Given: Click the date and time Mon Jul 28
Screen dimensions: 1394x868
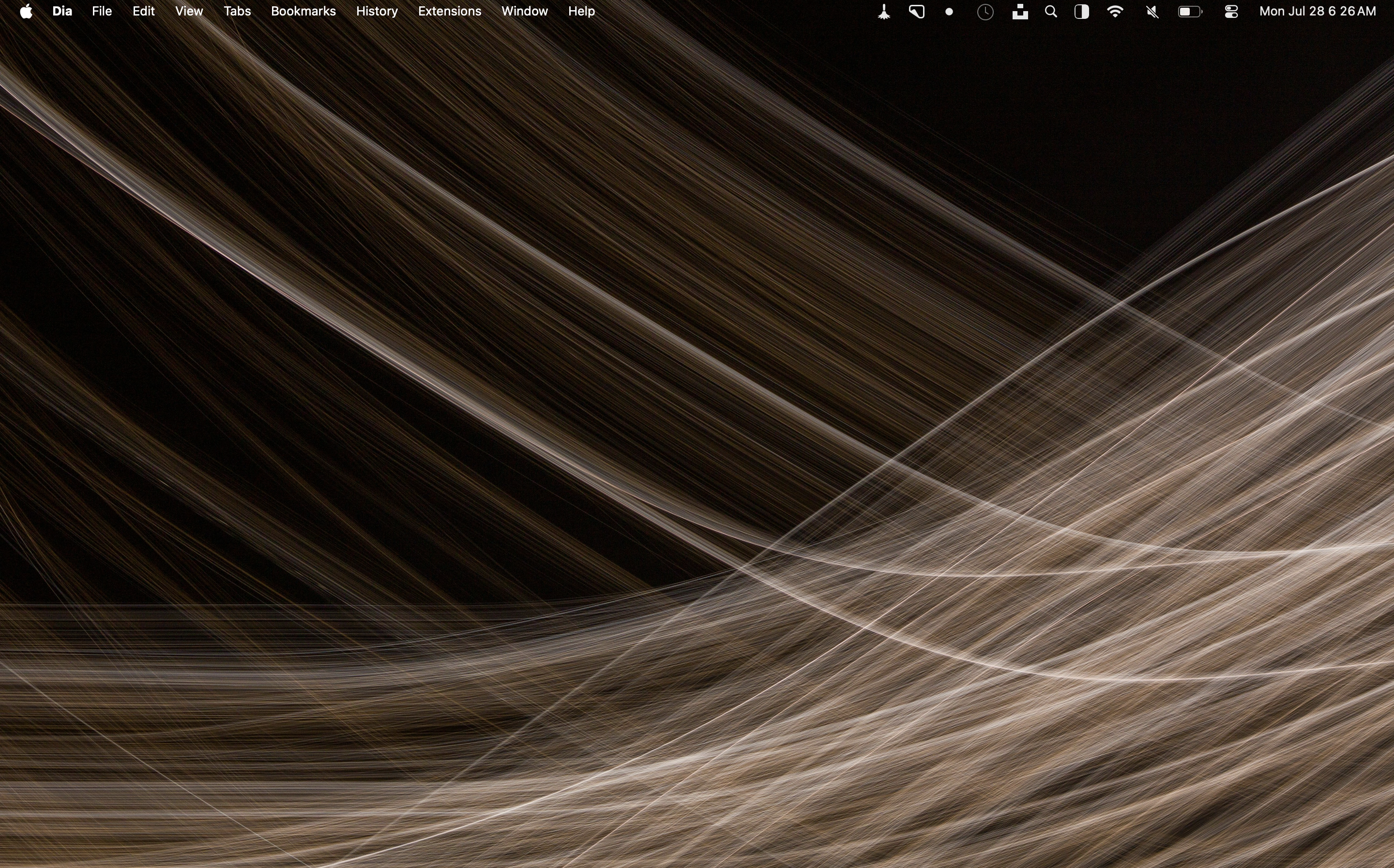Looking at the screenshot, I should [x=1317, y=11].
